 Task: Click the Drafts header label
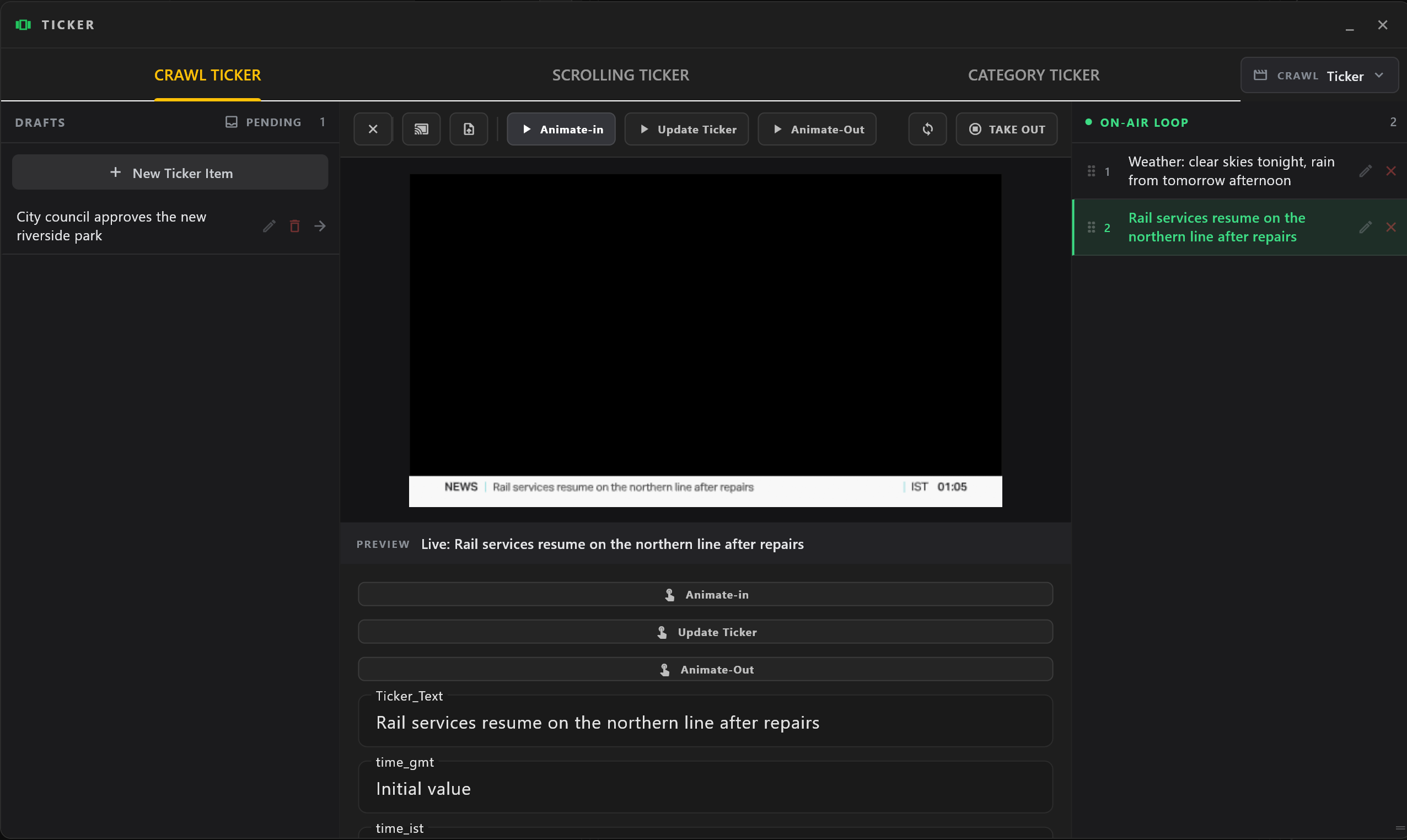[40, 122]
